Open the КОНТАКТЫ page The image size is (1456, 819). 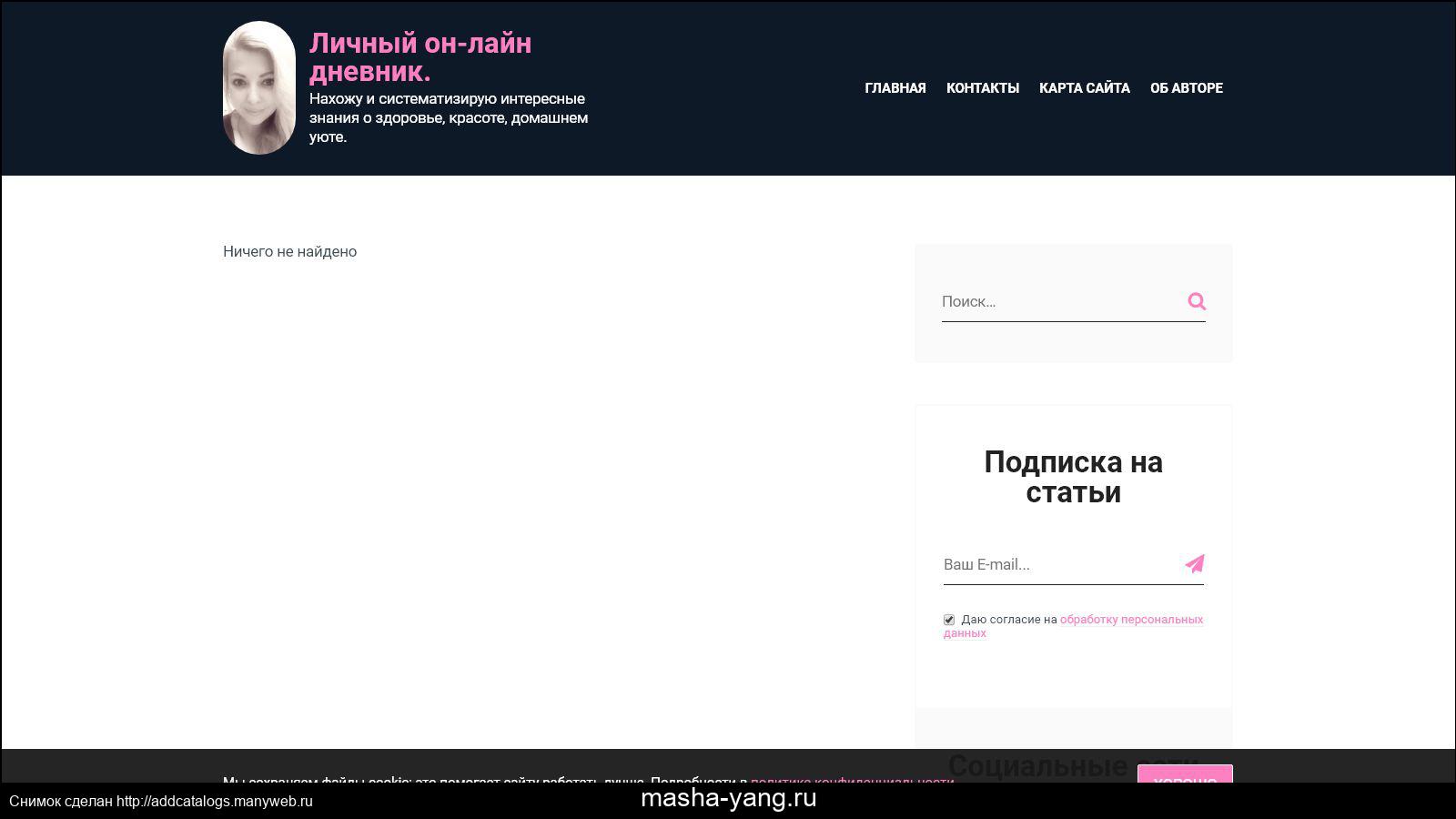coord(983,88)
